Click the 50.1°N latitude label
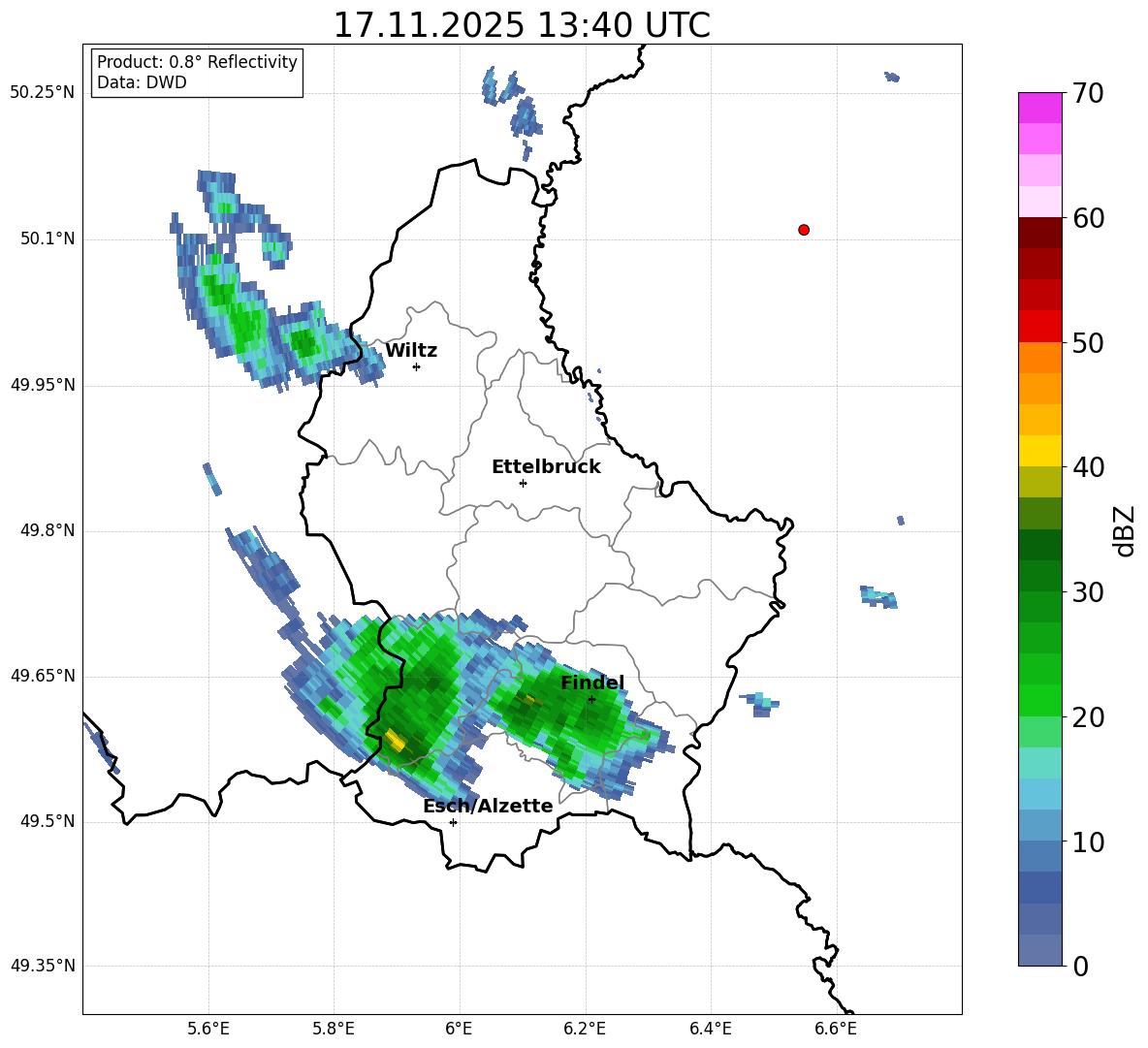Viewport: 1148px width, 1048px height. click(x=48, y=239)
